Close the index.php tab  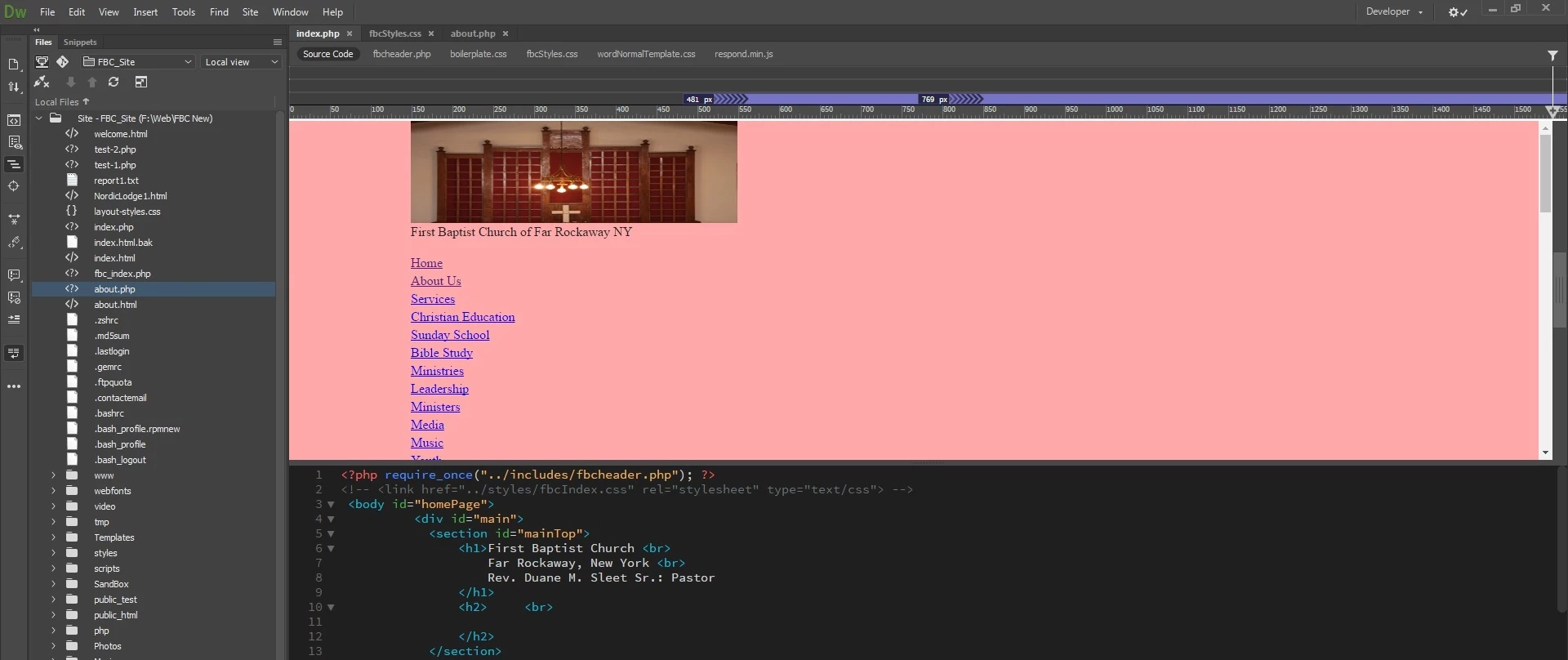(x=350, y=33)
